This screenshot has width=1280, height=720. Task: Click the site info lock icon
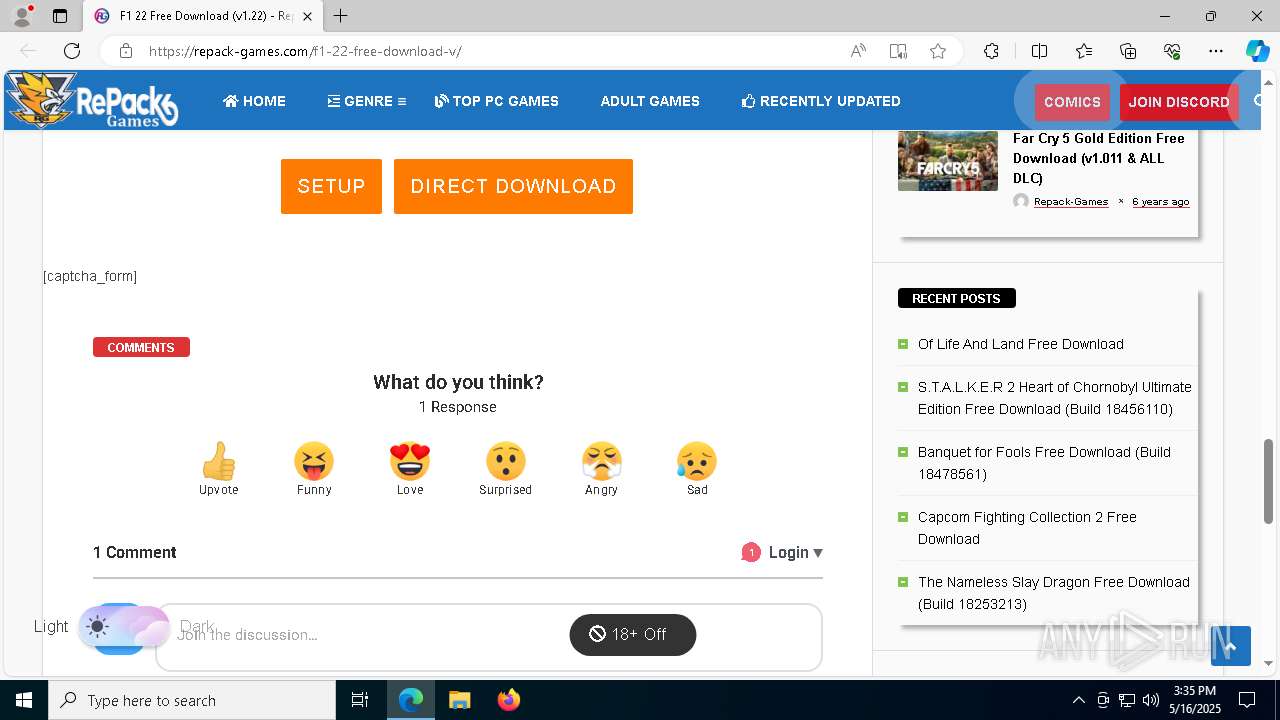pos(125,51)
